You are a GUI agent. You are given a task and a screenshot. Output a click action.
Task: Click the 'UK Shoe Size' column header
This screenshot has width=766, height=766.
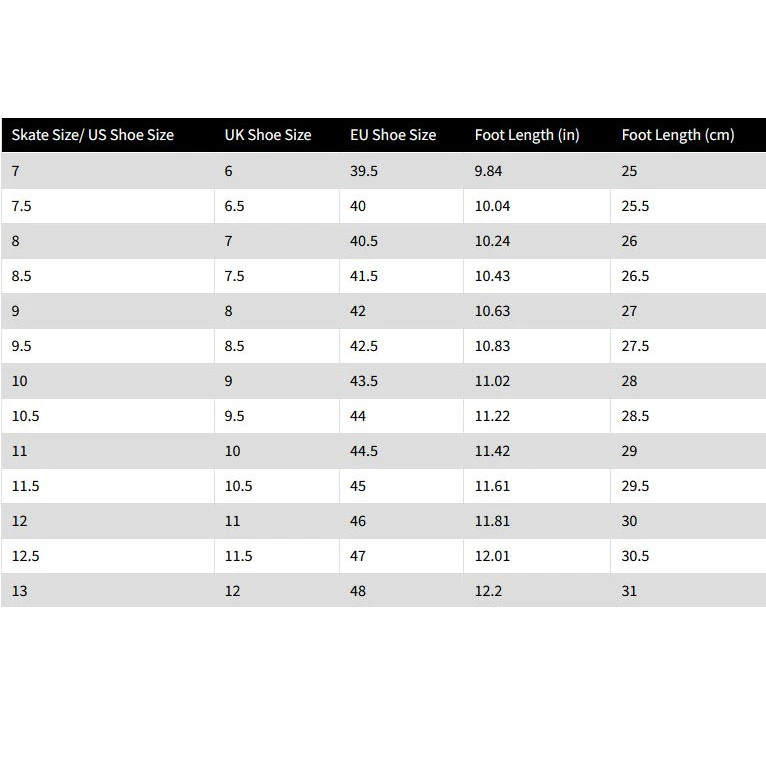268,135
